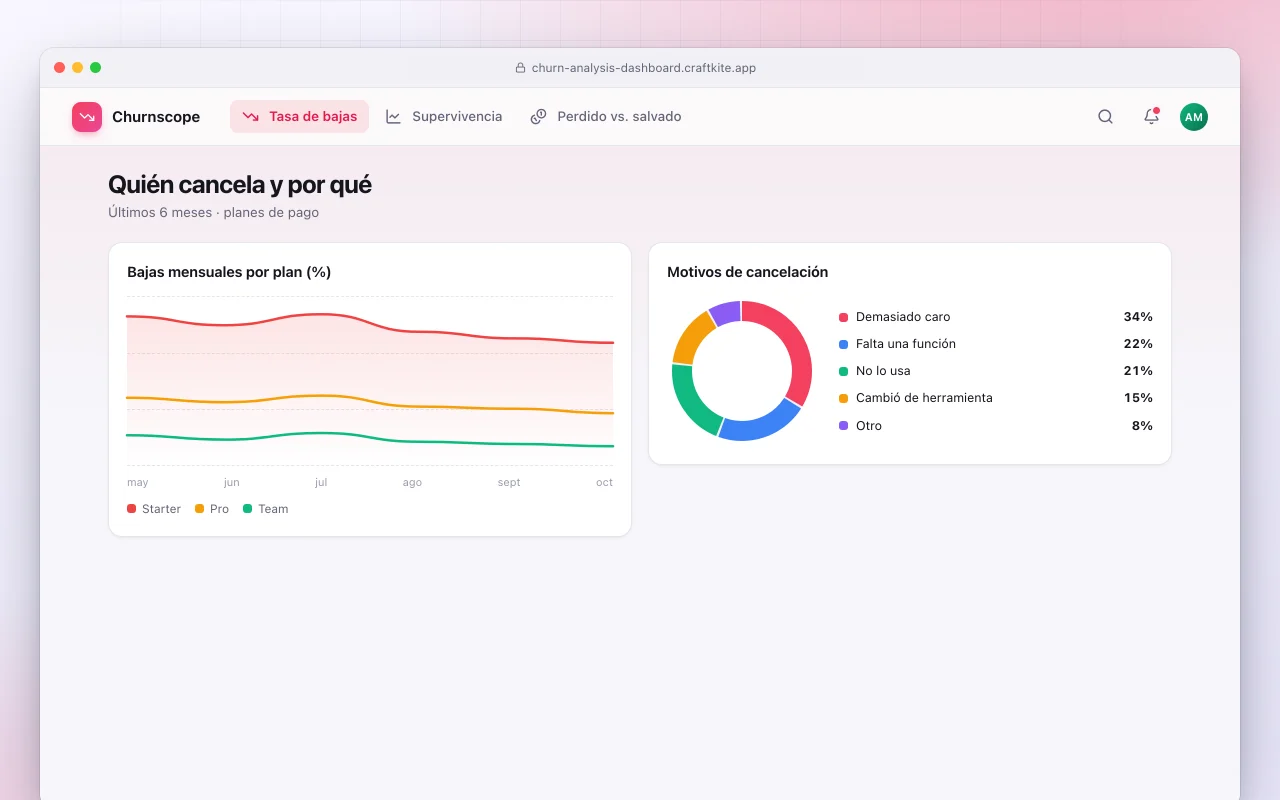This screenshot has width=1280, height=800.
Task: Click the Supervivencia chart icon
Action: 394,117
